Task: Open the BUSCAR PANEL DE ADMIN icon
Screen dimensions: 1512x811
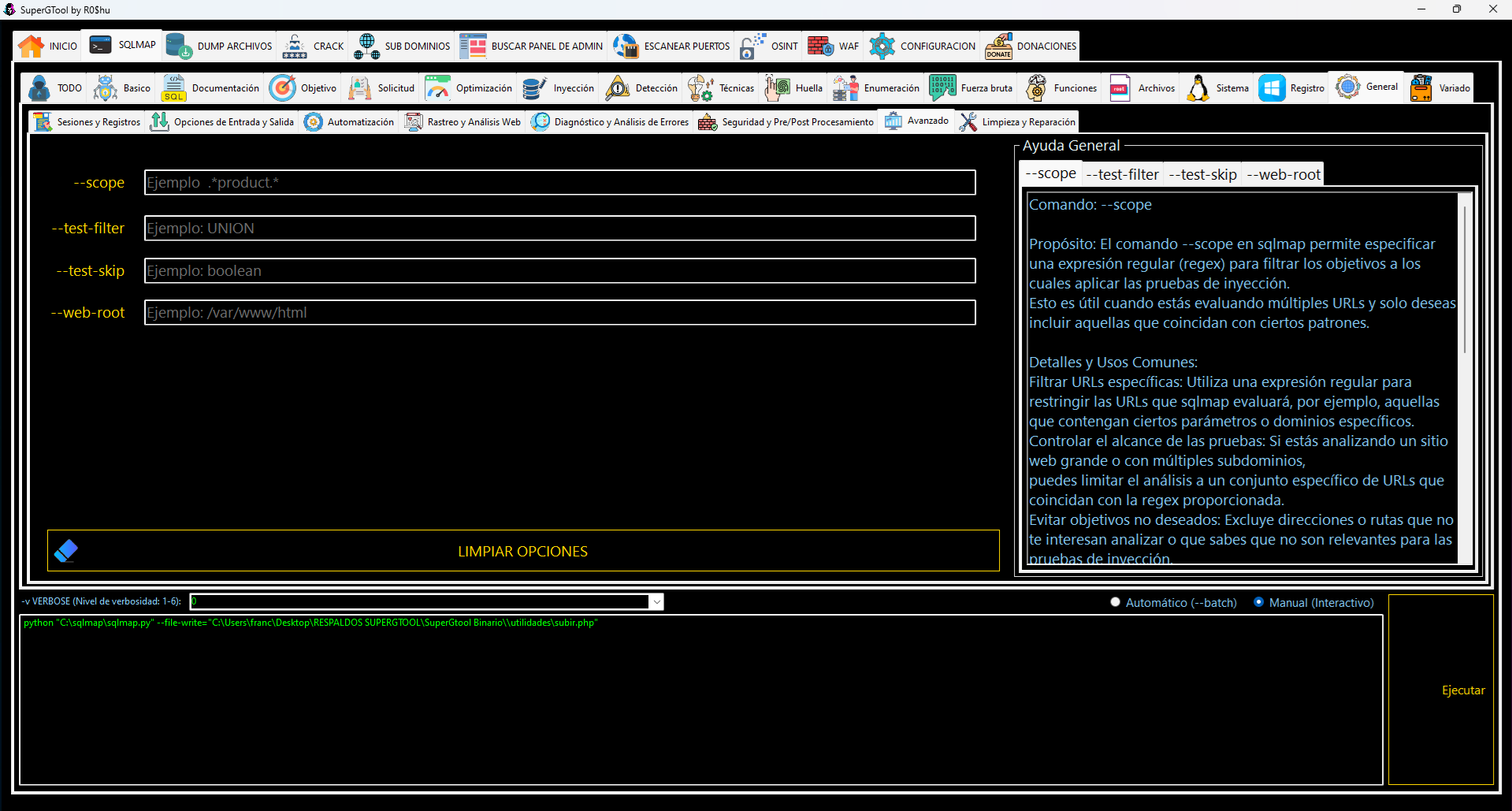Action: [473, 47]
